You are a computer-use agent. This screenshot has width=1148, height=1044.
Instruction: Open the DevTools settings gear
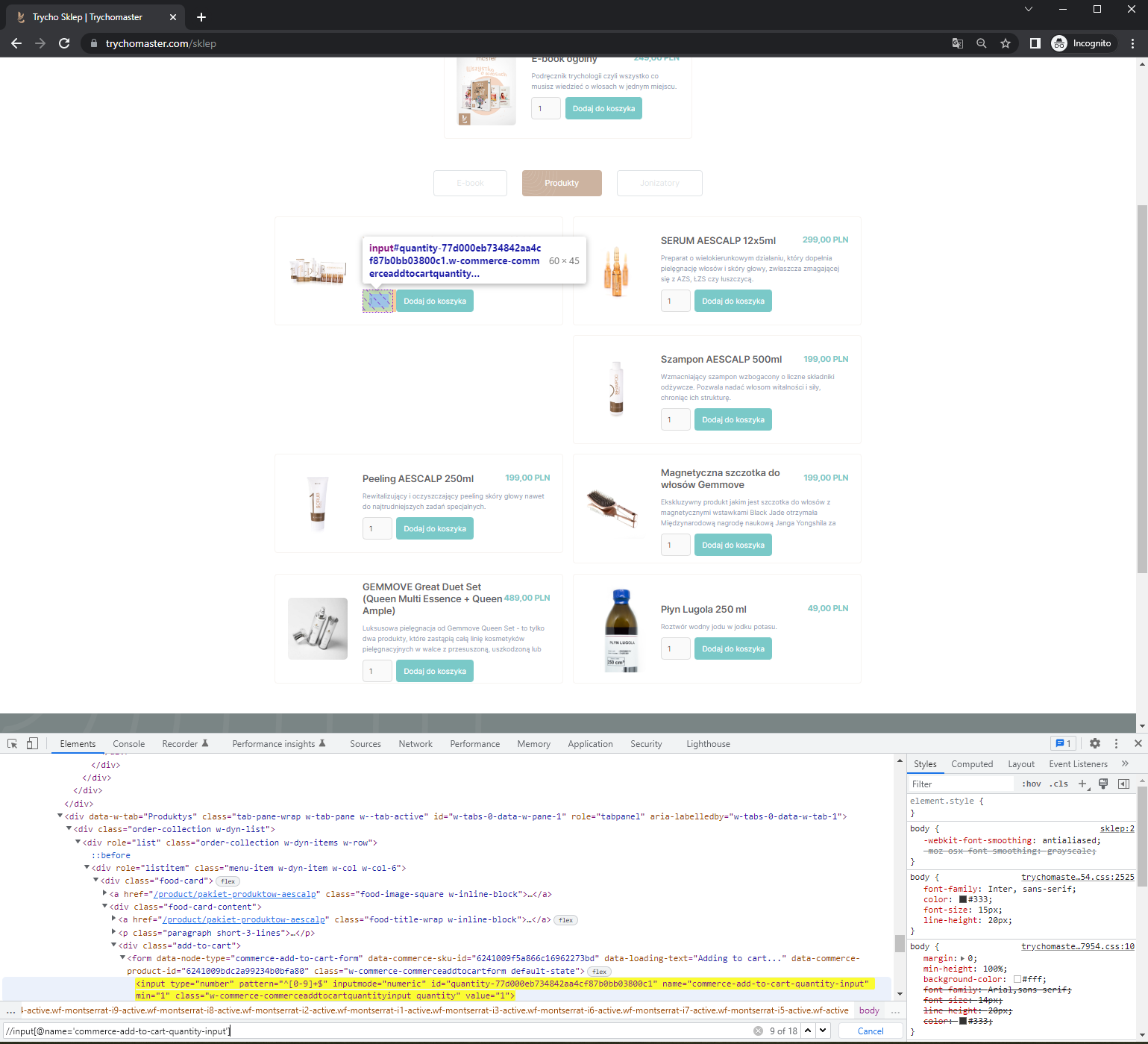tap(1095, 743)
